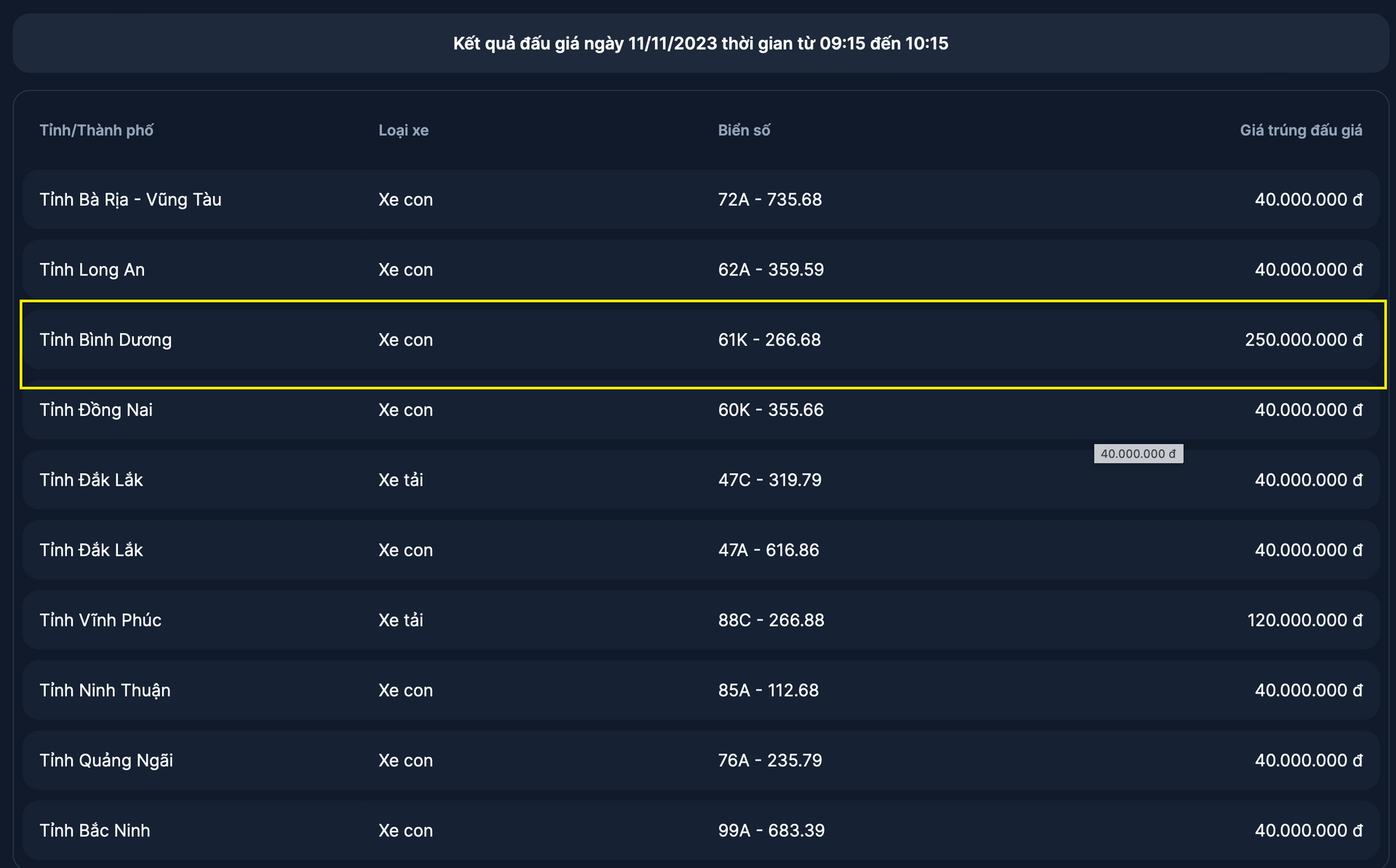Click license plate 61K - 266.68
Screen dimensions: 1396x868
(769, 340)
